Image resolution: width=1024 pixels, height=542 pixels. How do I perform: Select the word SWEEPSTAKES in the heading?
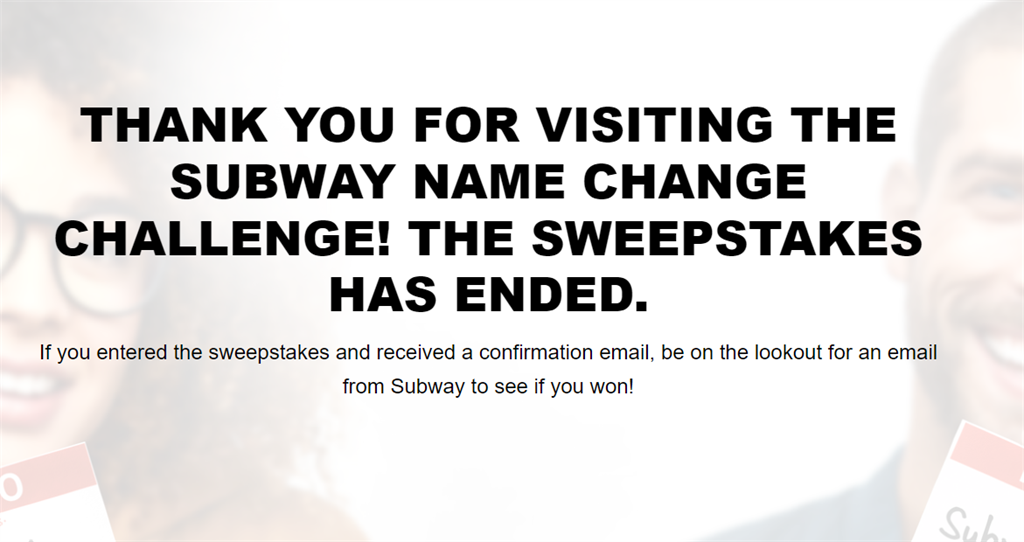coord(727,238)
